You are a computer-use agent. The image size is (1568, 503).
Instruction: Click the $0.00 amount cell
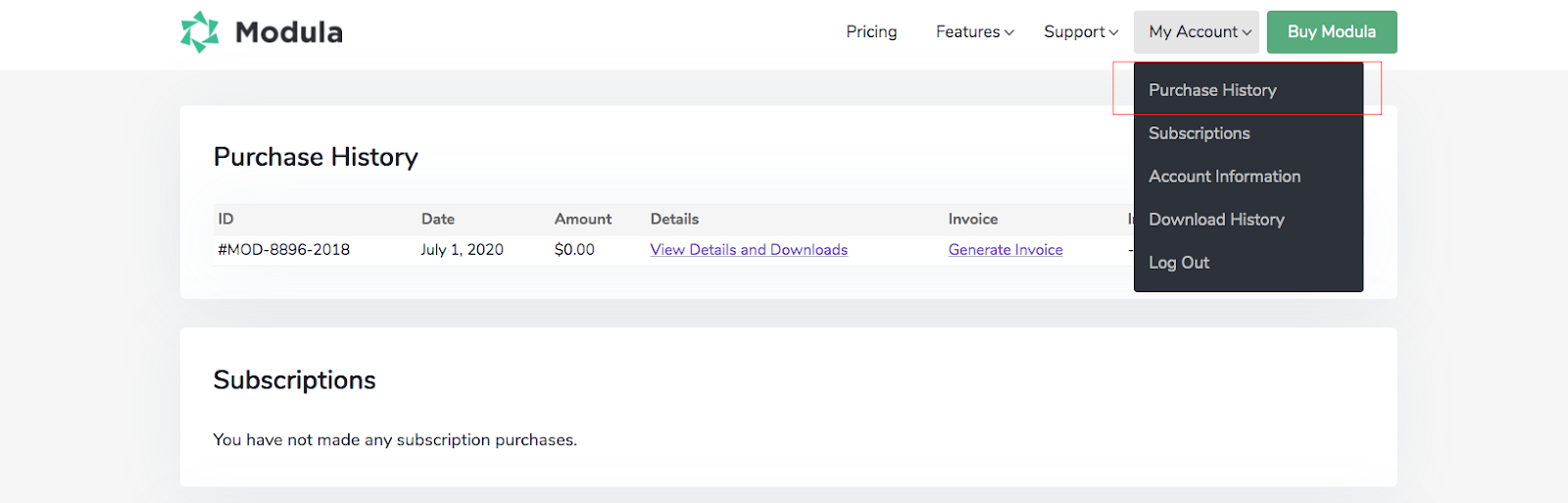coord(574,249)
